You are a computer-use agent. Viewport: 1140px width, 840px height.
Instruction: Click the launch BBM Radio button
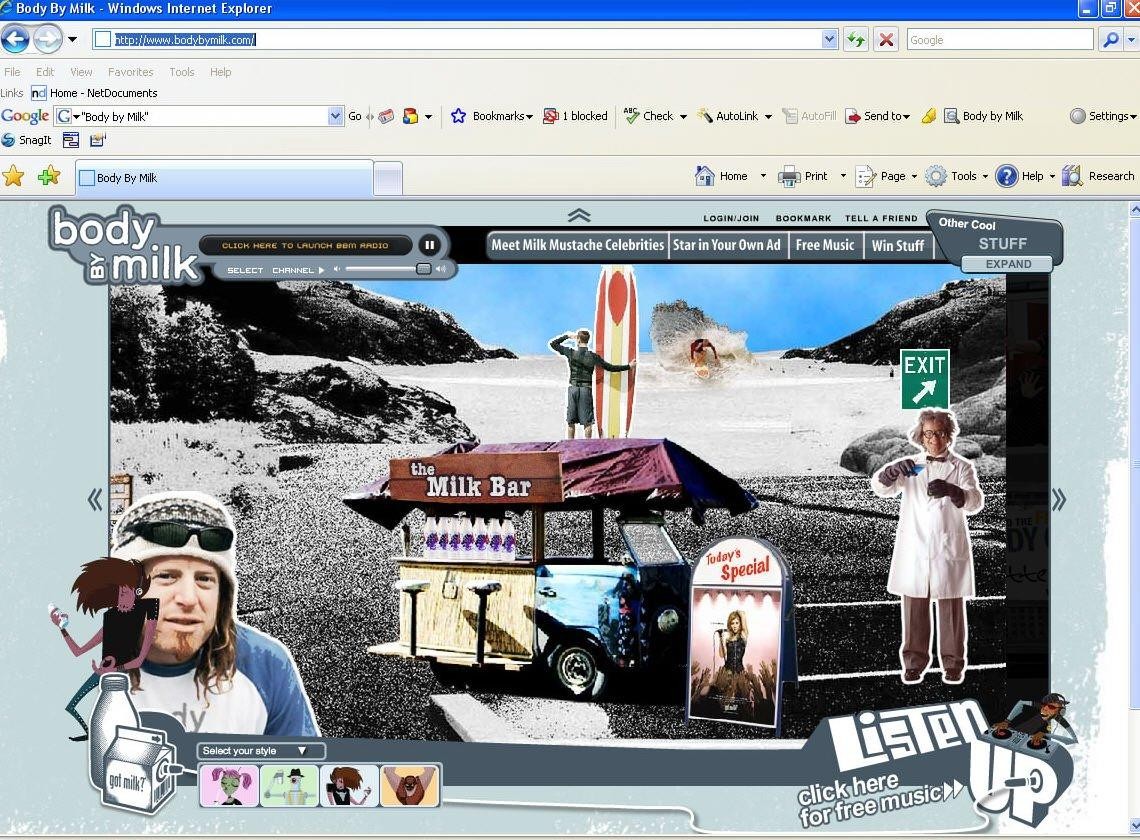click(x=305, y=245)
